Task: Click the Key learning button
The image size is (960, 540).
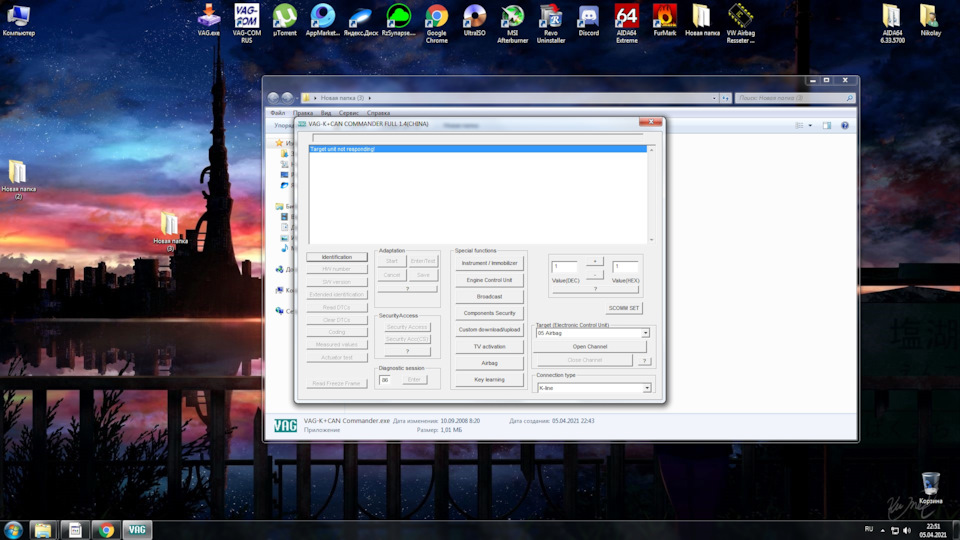Action: 489,380
